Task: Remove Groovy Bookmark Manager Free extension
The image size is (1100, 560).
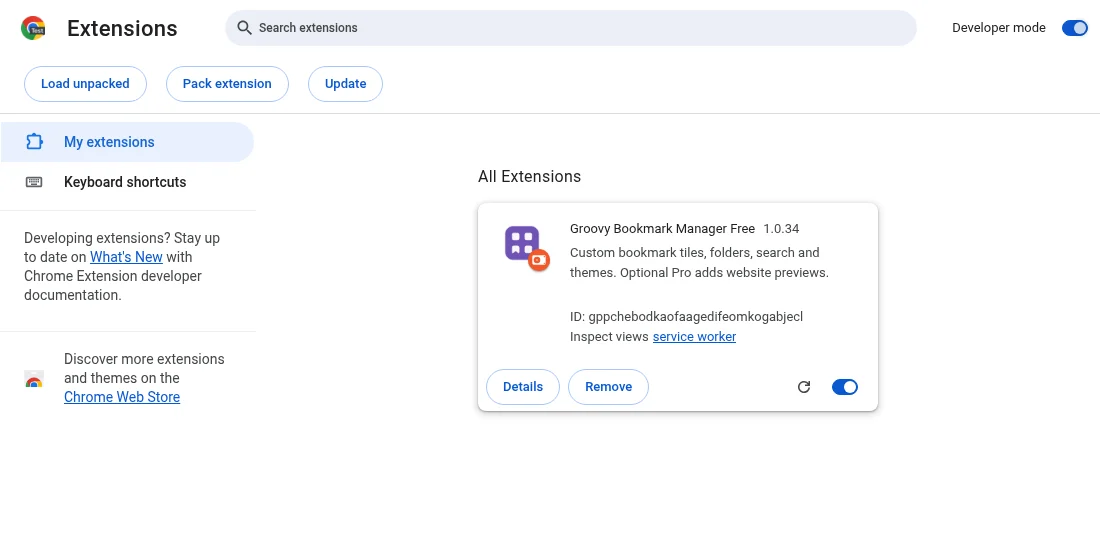Action: tap(608, 387)
